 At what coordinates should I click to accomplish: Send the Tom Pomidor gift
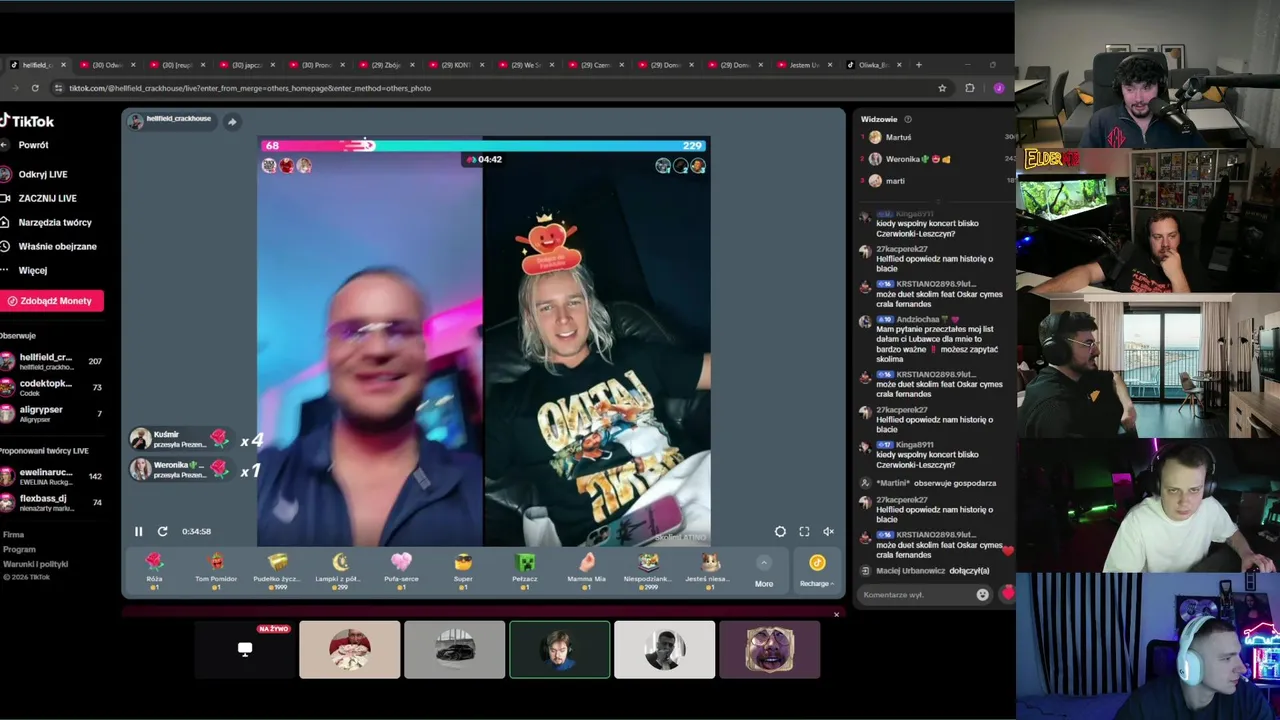coord(216,570)
